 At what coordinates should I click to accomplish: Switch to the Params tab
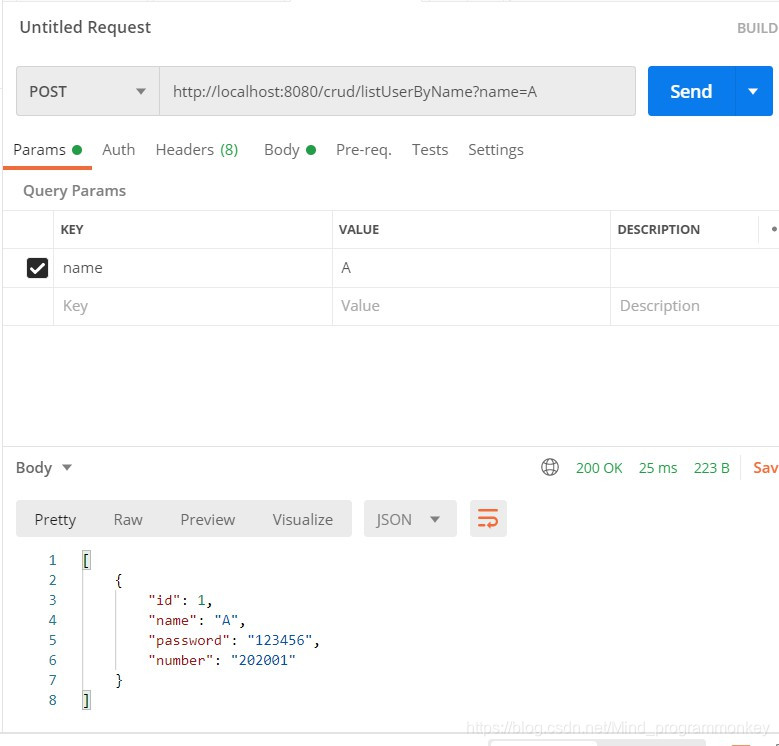[47, 149]
